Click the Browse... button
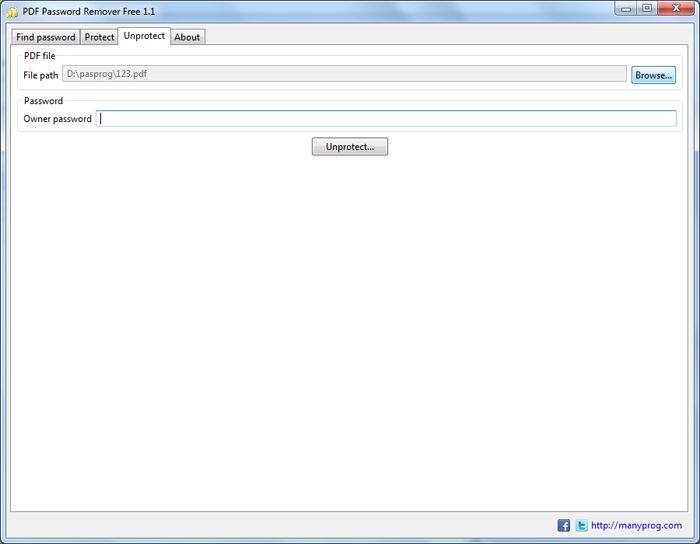The height and width of the screenshot is (544, 700). [x=653, y=75]
